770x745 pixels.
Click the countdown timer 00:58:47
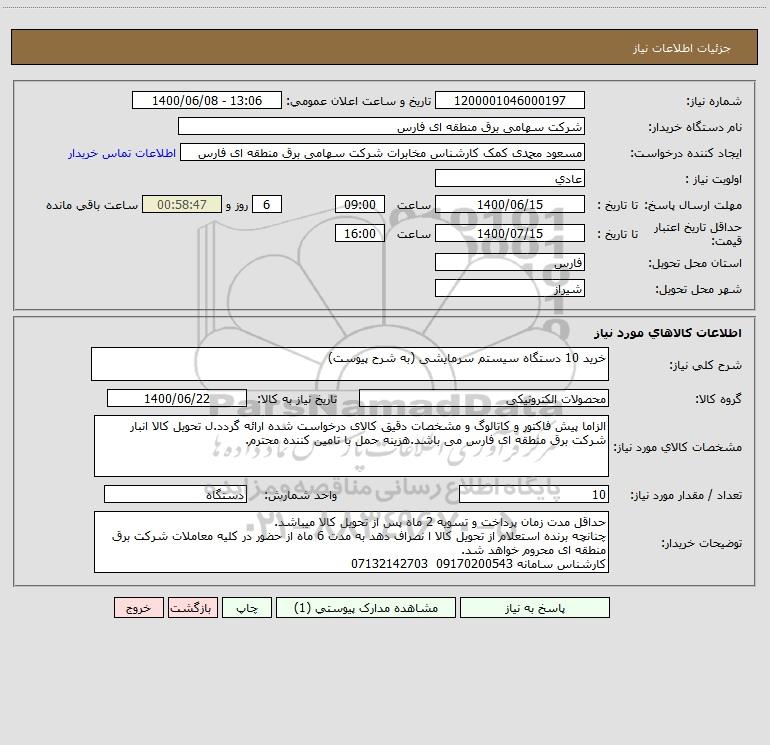[x=182, y=204]
